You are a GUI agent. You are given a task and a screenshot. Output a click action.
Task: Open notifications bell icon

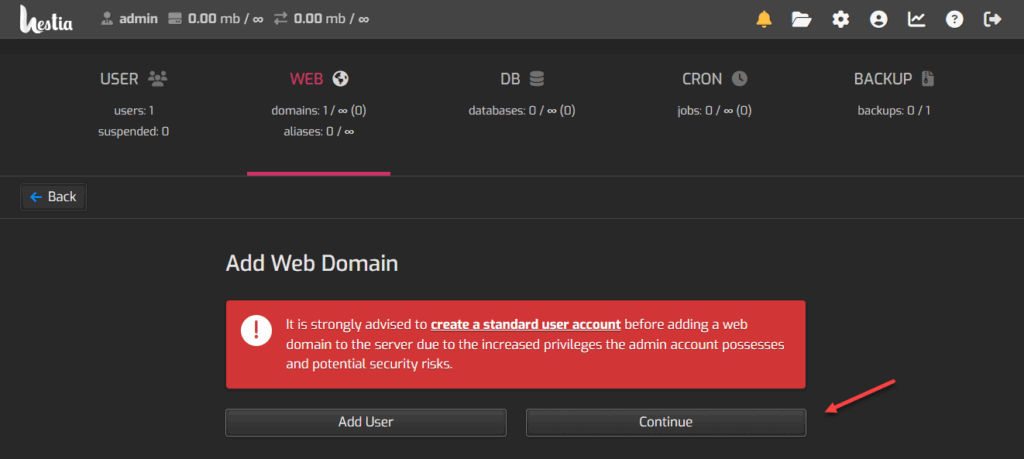764,19
